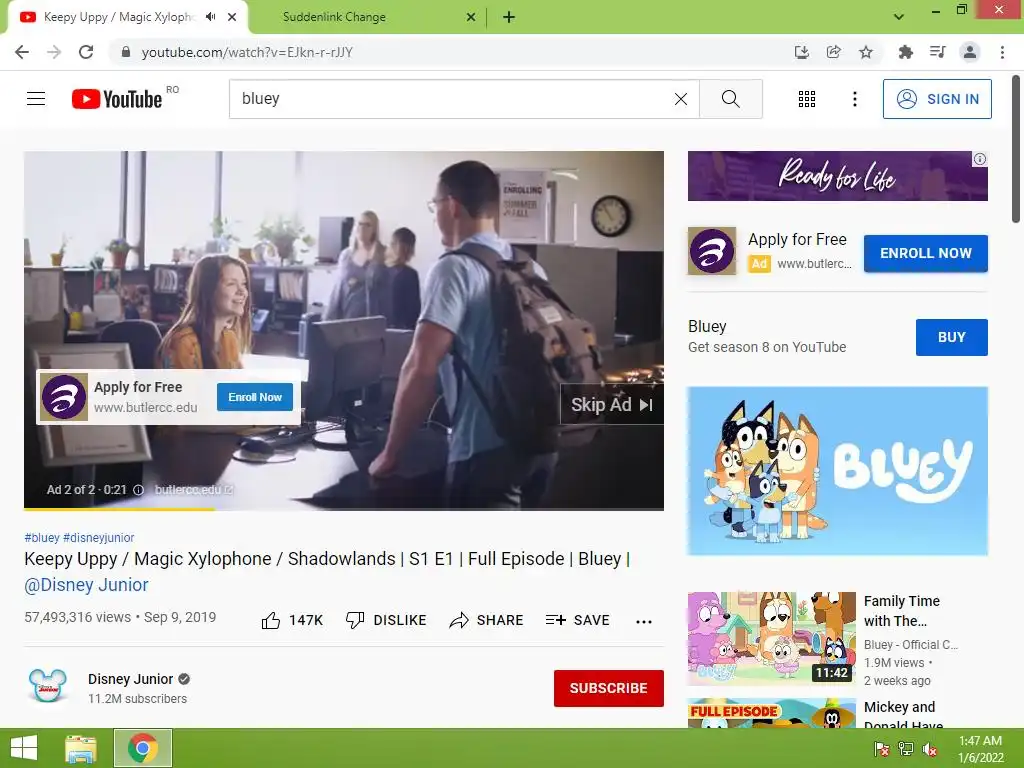1024x768 pixels.
Task: Open the YouTube hamburger guide menu
Action: click(x=36, y=99)
